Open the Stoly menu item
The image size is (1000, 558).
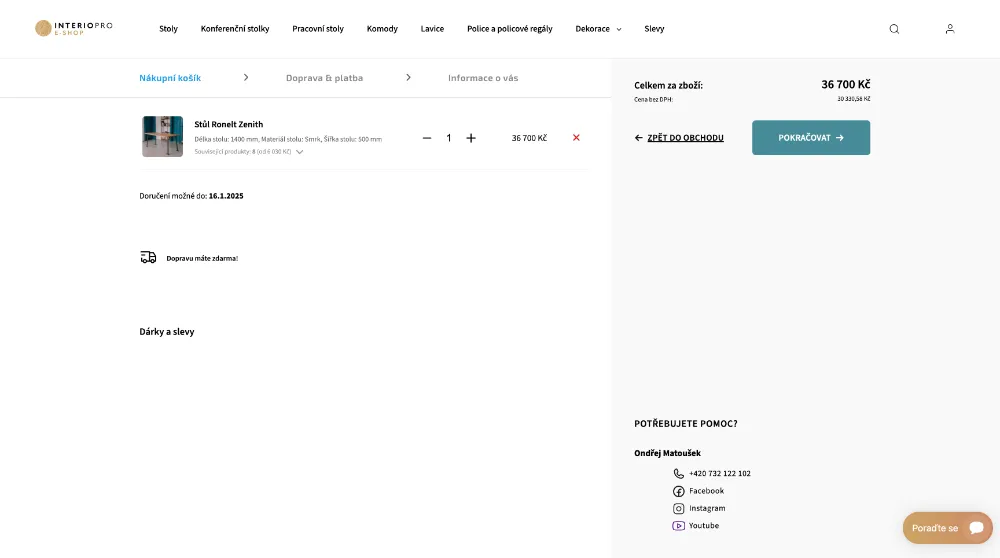pos(168,29)
